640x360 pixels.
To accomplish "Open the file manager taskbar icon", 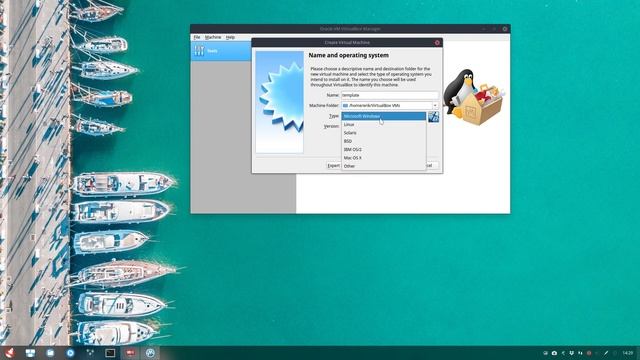I will [x=50, y=353].
